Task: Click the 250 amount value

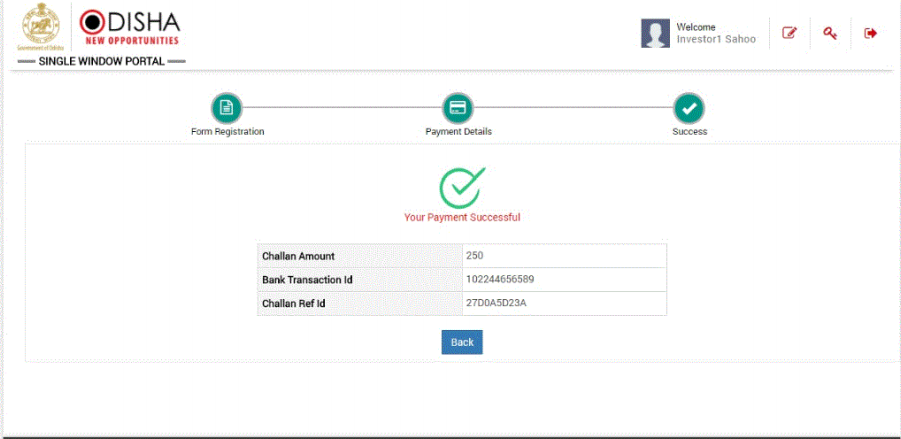Action: pos(475,256)
